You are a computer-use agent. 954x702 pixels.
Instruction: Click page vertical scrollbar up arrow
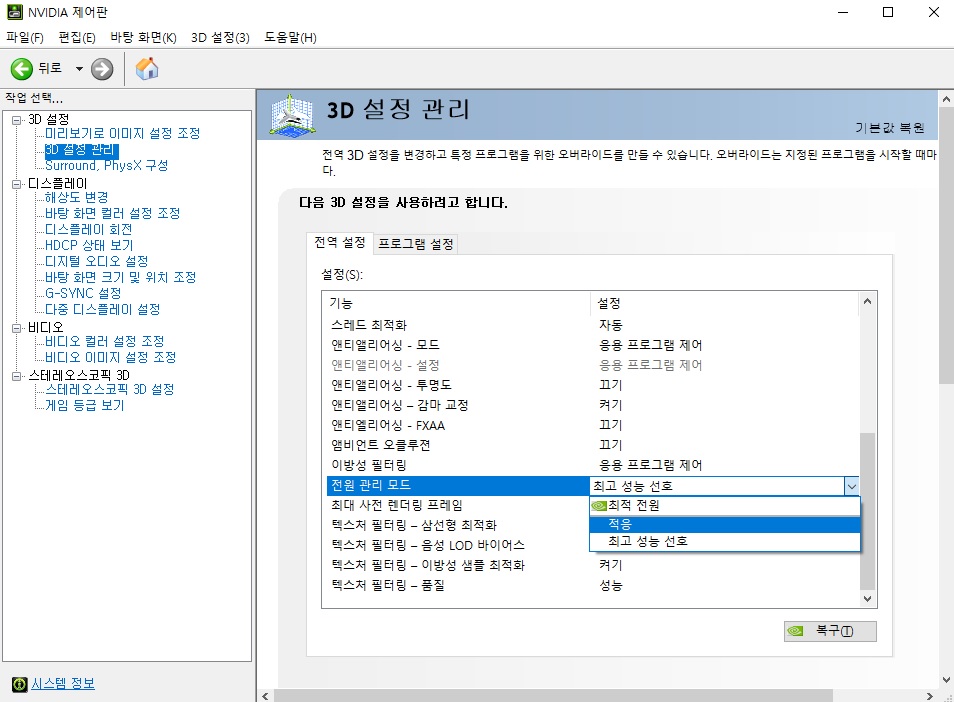tap(946, 98)
